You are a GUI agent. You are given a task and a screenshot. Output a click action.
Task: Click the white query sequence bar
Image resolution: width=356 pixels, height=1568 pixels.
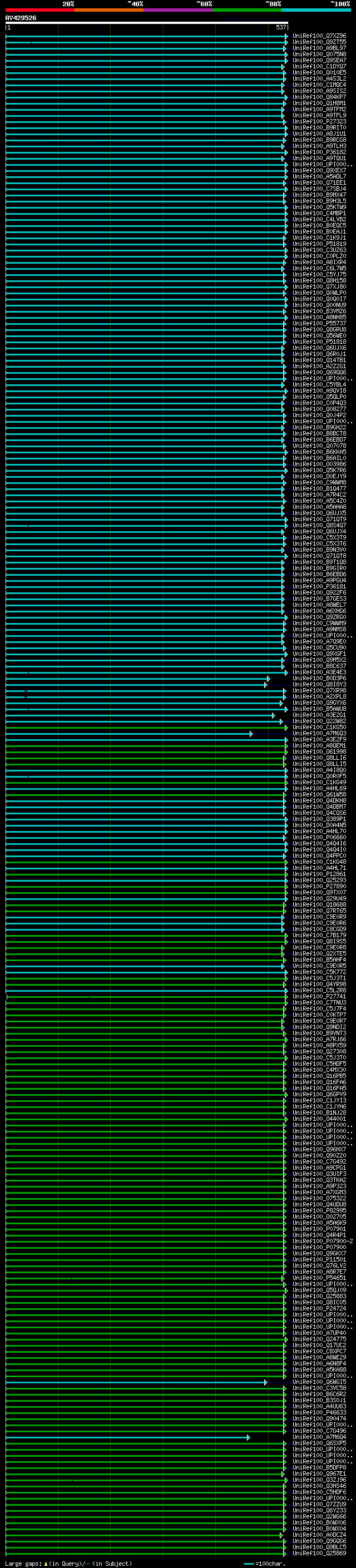147,22
